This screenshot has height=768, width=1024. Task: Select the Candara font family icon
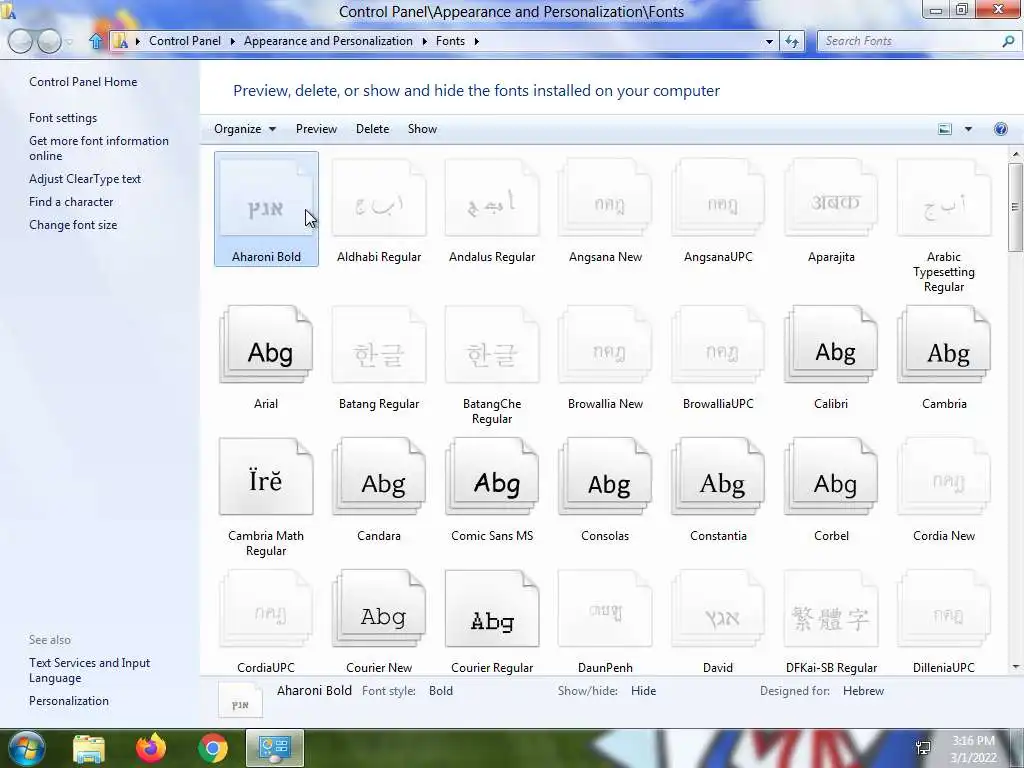coord(379,477)
